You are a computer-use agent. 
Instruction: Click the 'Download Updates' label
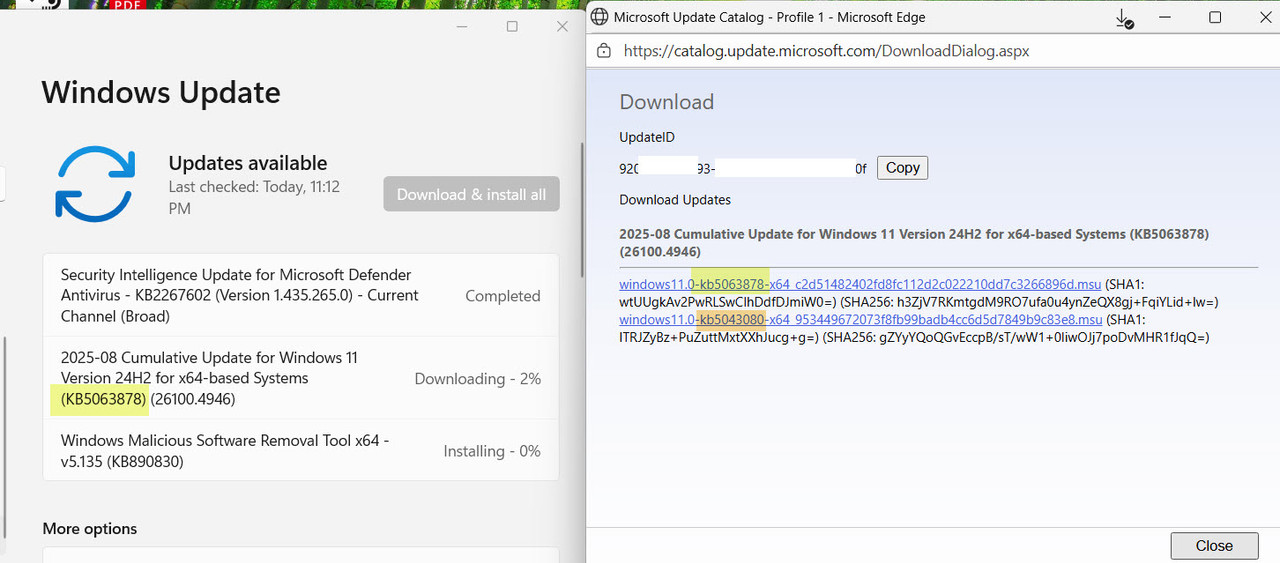pyautogui.click(x=675, y=200)
